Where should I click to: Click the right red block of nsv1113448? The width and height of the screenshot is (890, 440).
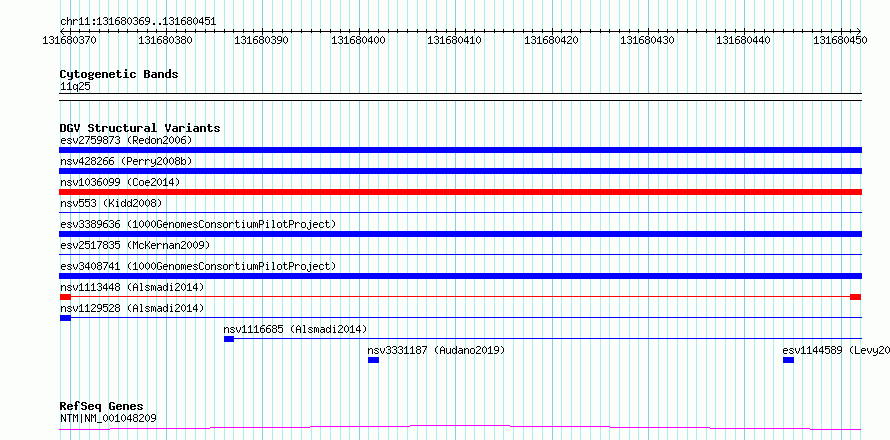pyautogui.click(x=856, y=297)
